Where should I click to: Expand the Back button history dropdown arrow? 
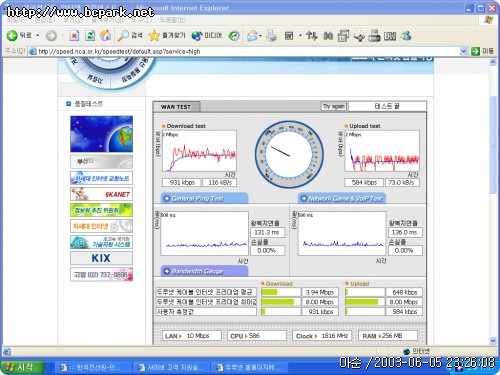(38, 35)
